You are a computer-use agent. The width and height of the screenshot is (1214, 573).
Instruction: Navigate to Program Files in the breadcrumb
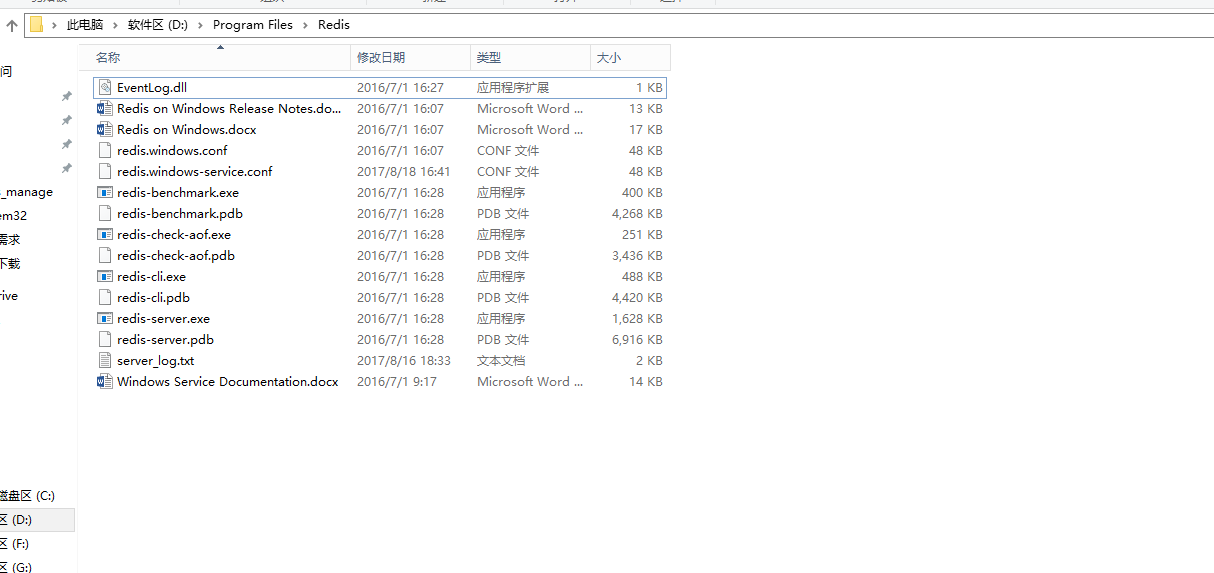(x=253, y=25)
